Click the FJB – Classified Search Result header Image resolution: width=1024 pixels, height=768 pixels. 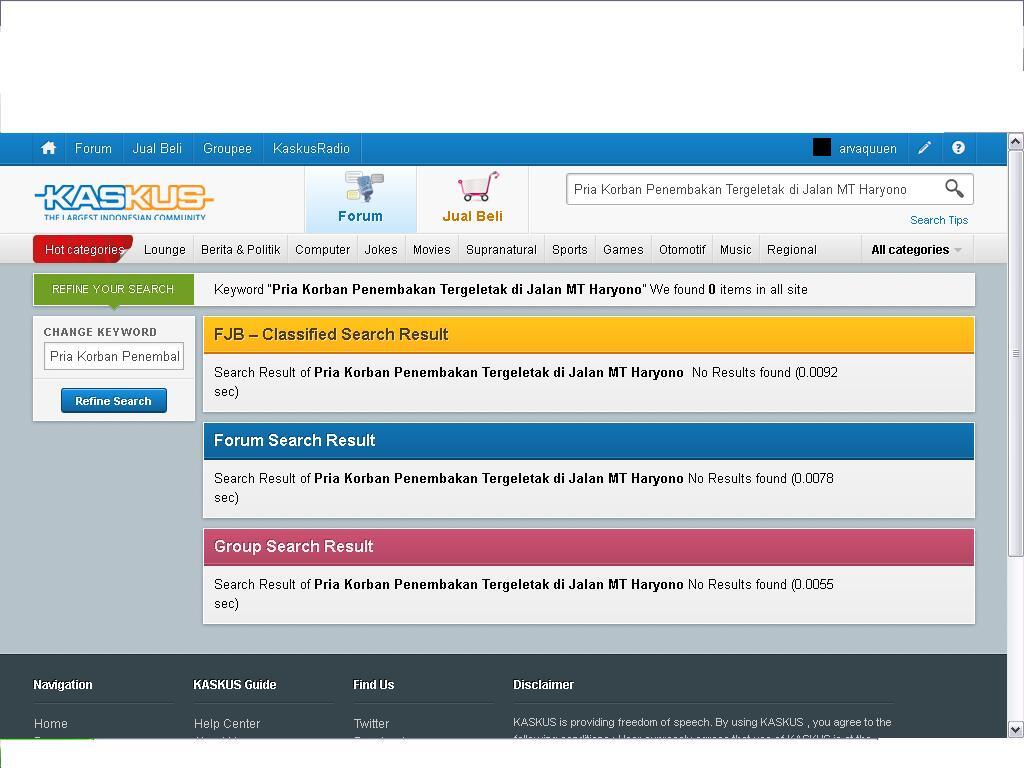click(x=589, y=334)
